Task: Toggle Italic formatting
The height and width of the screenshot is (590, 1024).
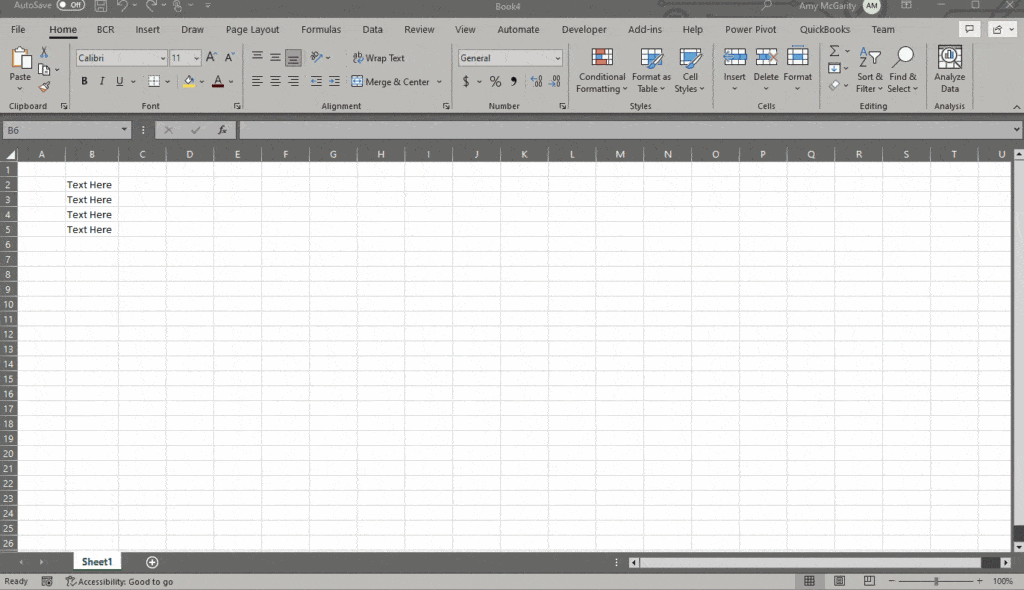Action: click(x=101, y=81)
